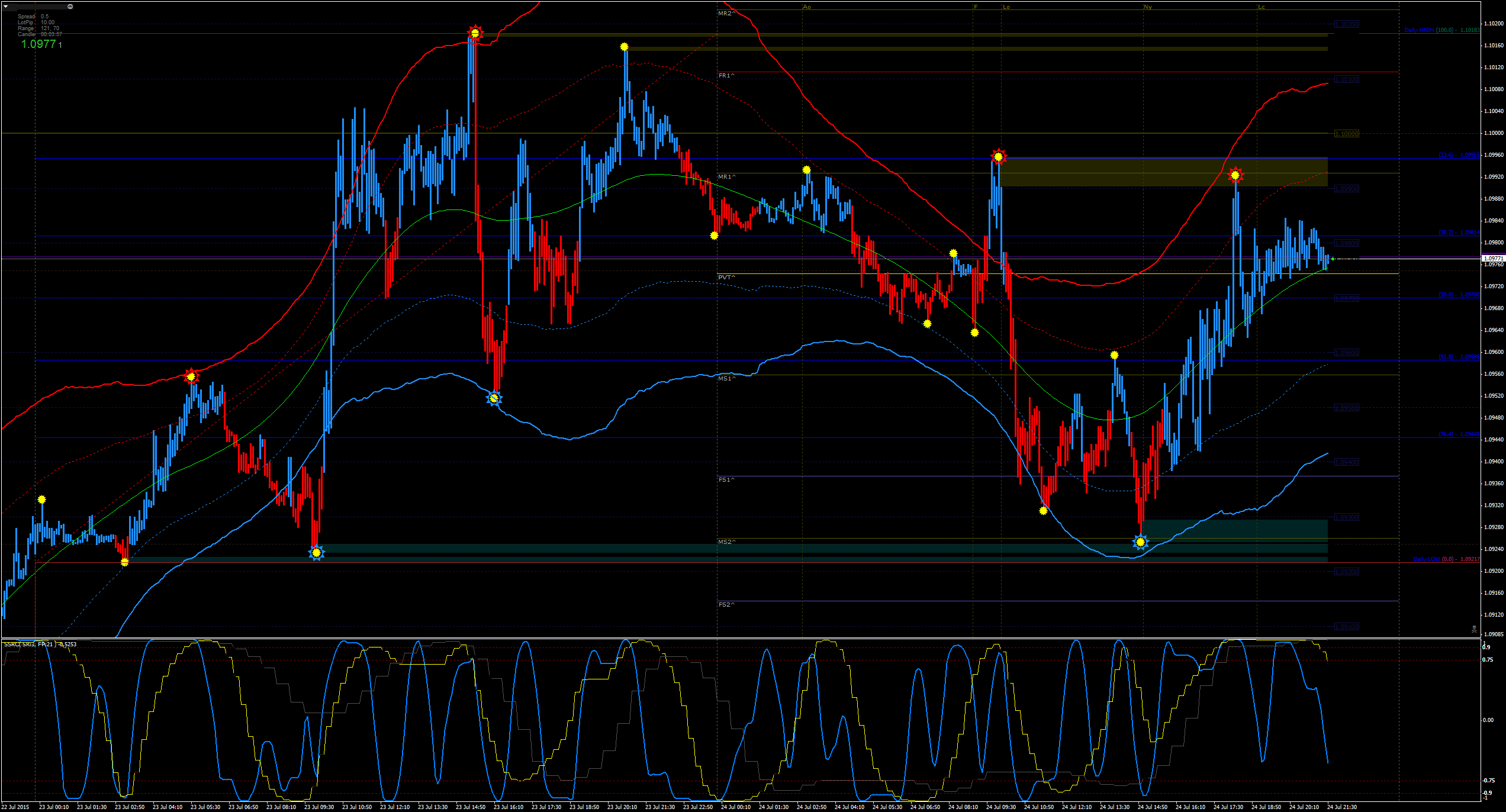Click the 'Daily HIGH (100.0) - 1.10183' label

click(1442, 30)
